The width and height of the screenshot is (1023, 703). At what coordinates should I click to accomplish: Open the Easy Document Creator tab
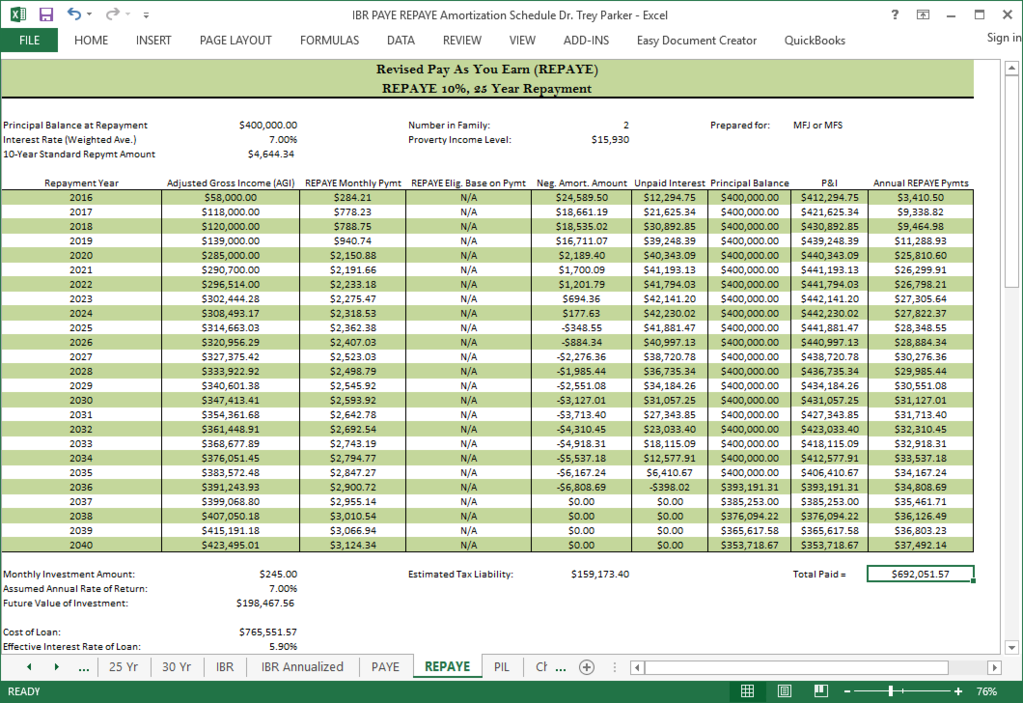[x=696, y=40]
